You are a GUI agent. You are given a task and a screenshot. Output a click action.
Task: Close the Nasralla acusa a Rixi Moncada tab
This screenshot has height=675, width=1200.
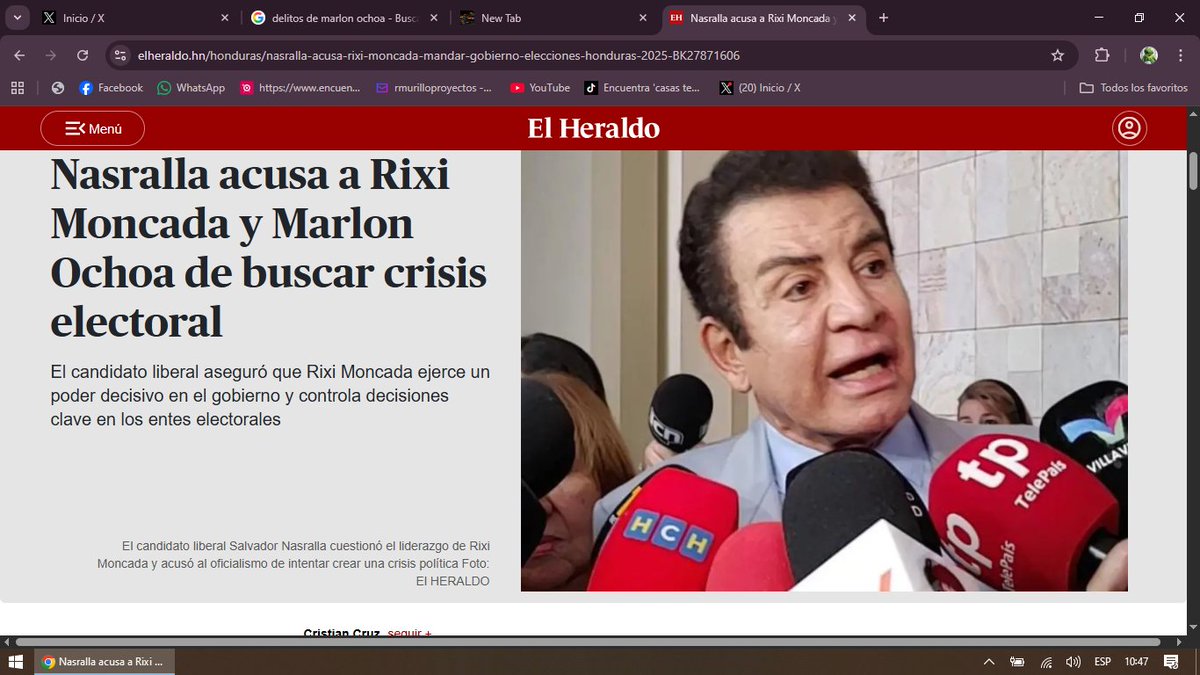(853, 18)
